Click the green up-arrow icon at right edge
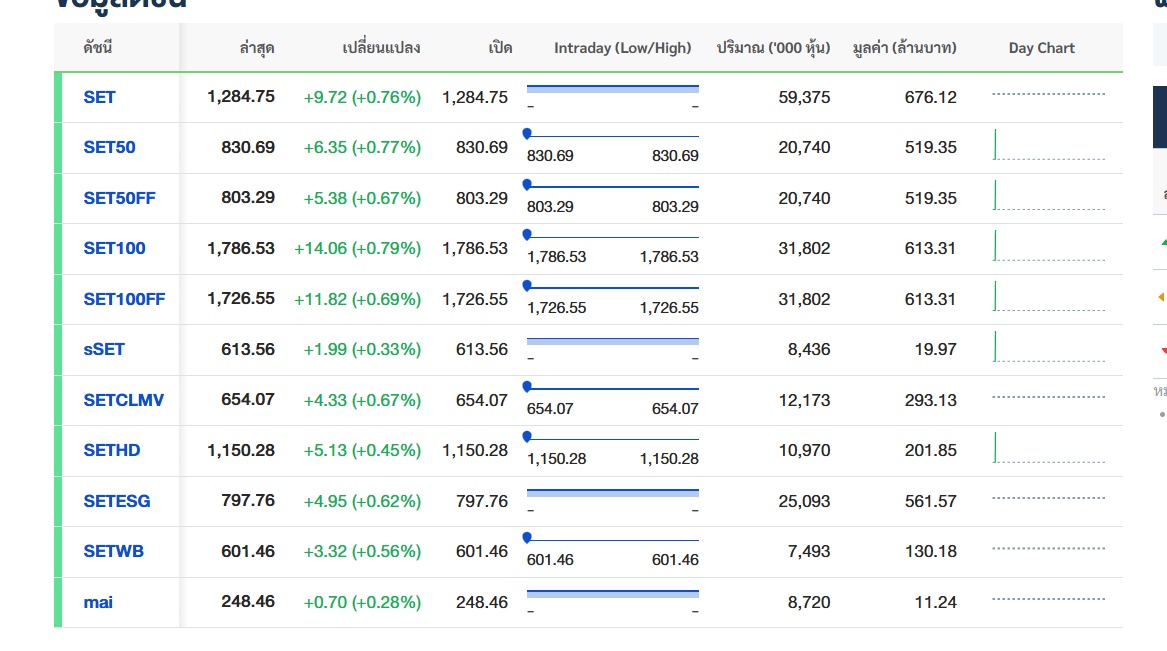This screenshot has width=1167, height=651. (1162, 241)
